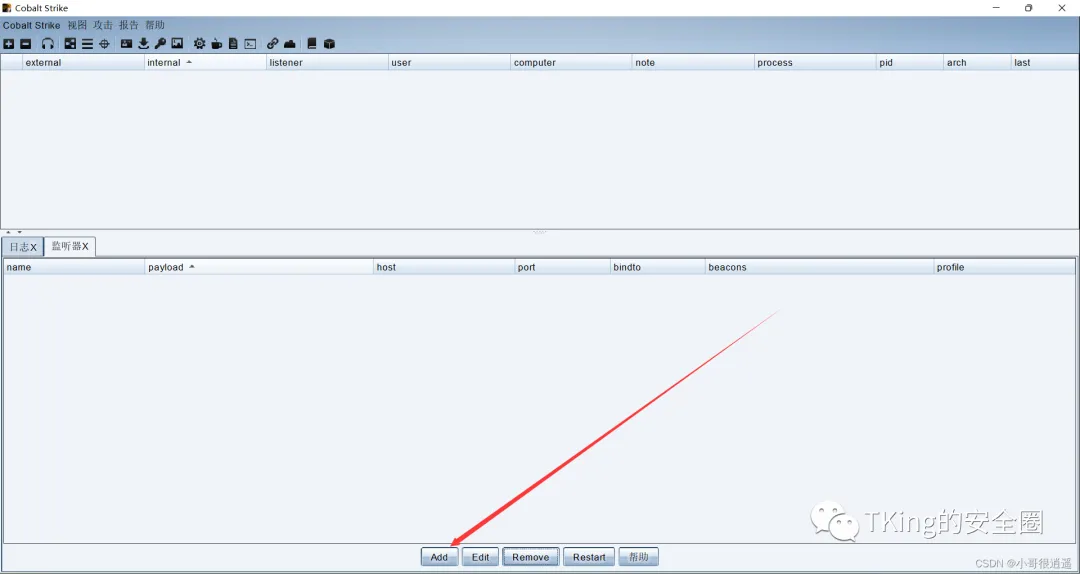Click the 帮助 button below the listeners table
This screenshot has width=1080, height=574.
click(x=638, y=557)
